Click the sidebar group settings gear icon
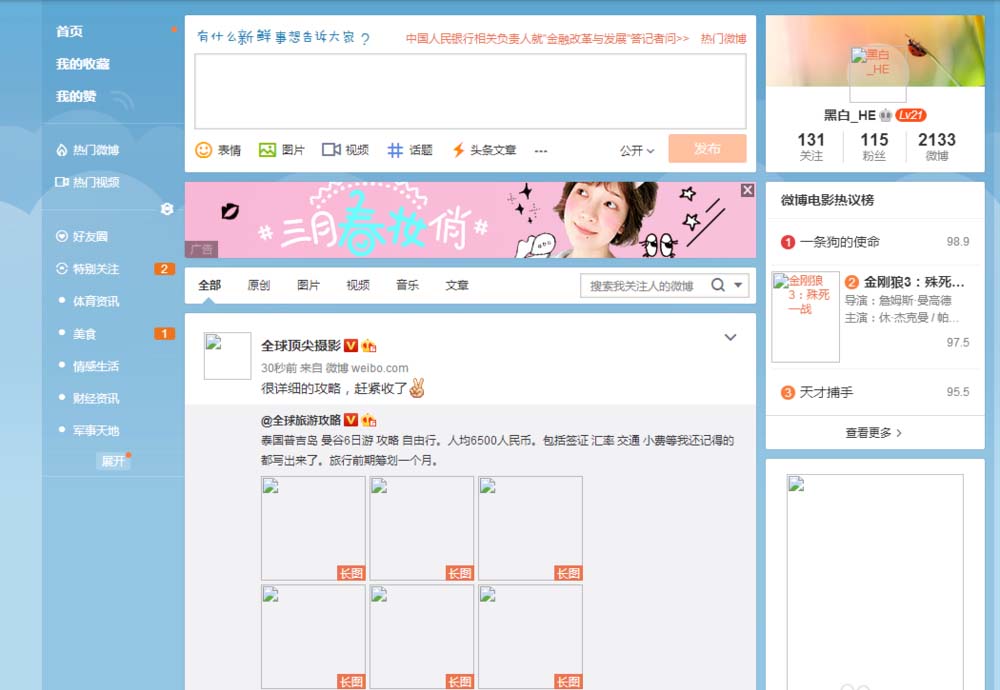 (x=167, y=209)
